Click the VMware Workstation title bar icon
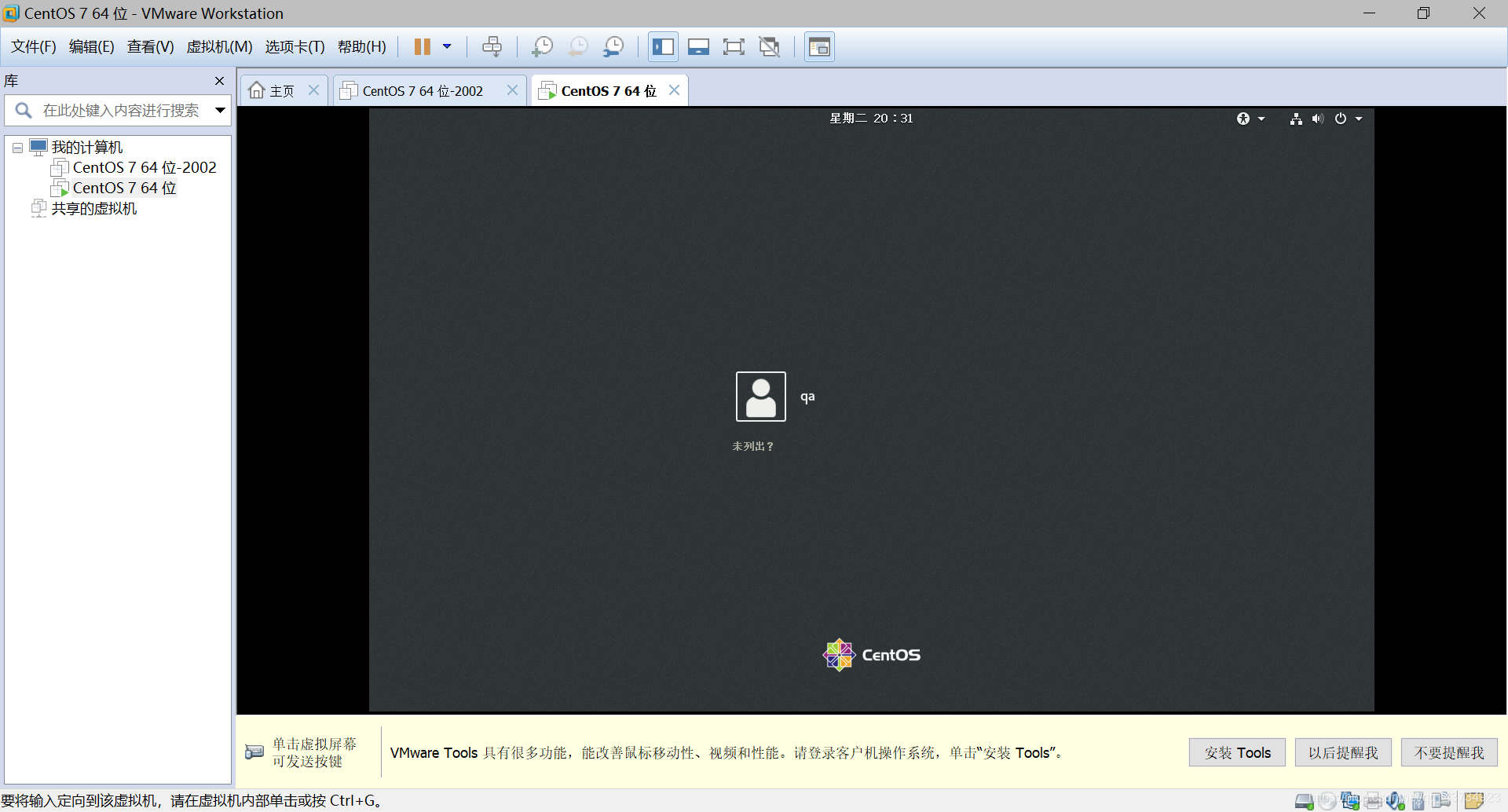This screenshot has height=812, width=1508. pos(11,13)
